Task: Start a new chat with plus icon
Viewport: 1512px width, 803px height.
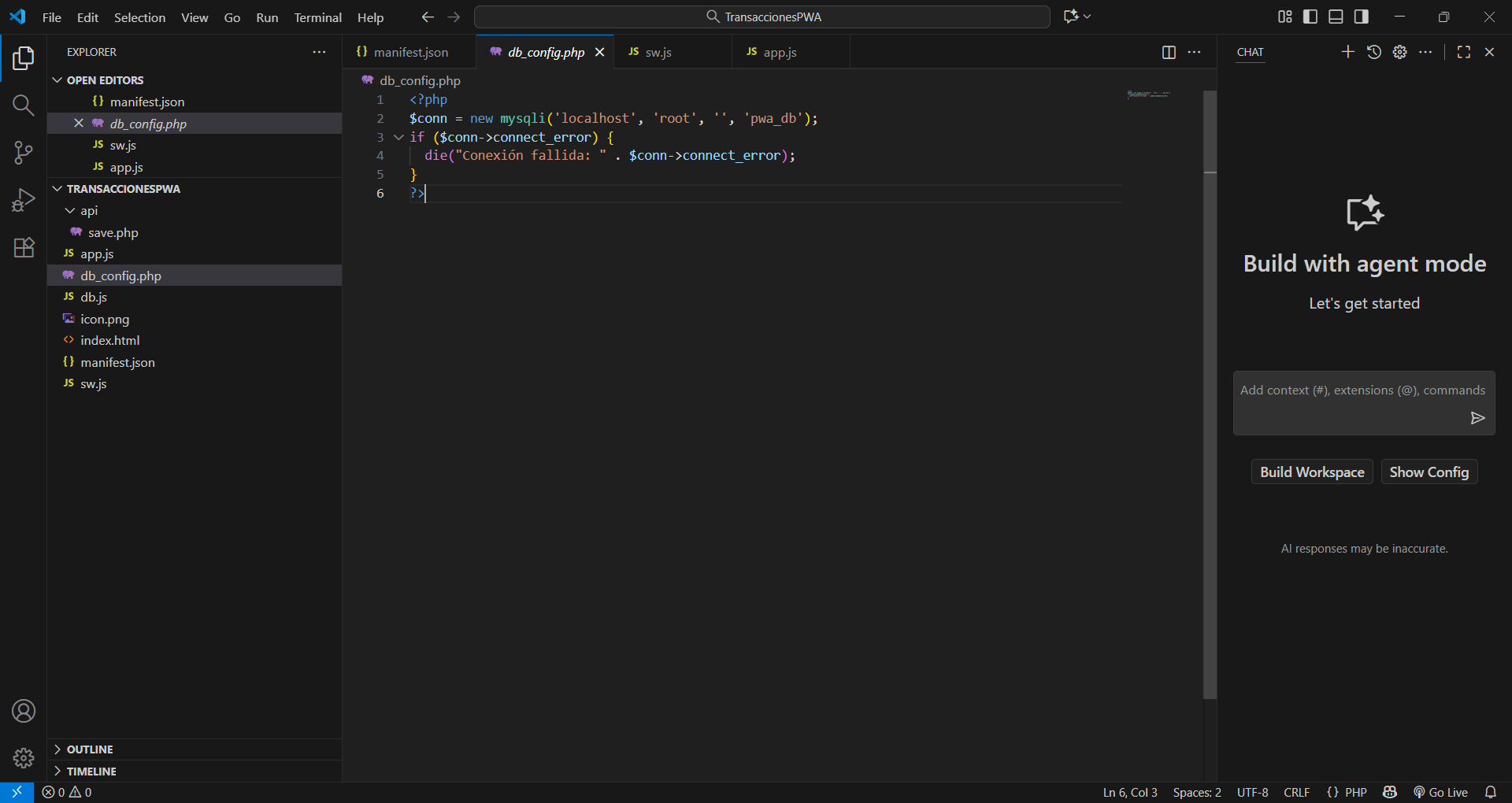Action: (1347, 52)
